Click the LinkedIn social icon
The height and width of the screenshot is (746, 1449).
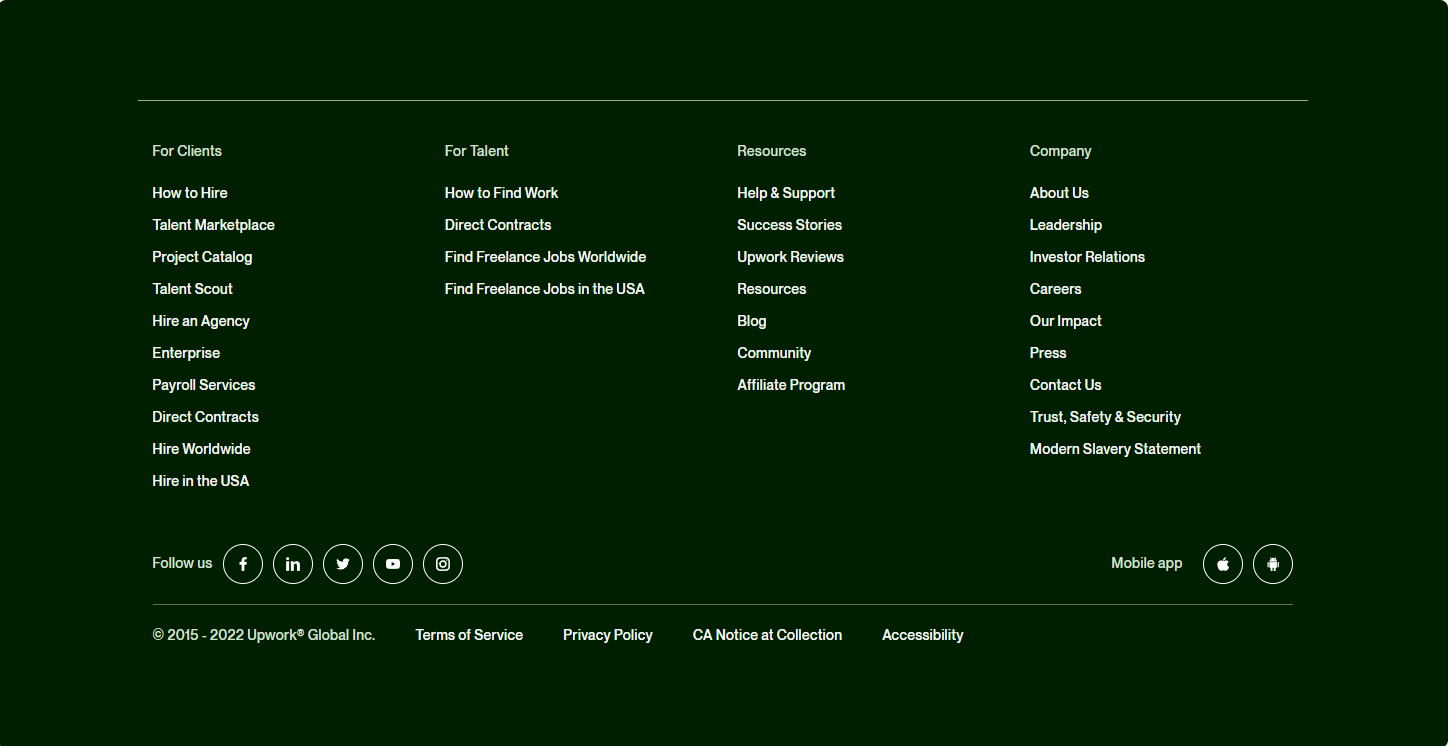pyautogui.click(x=293, y=564)
